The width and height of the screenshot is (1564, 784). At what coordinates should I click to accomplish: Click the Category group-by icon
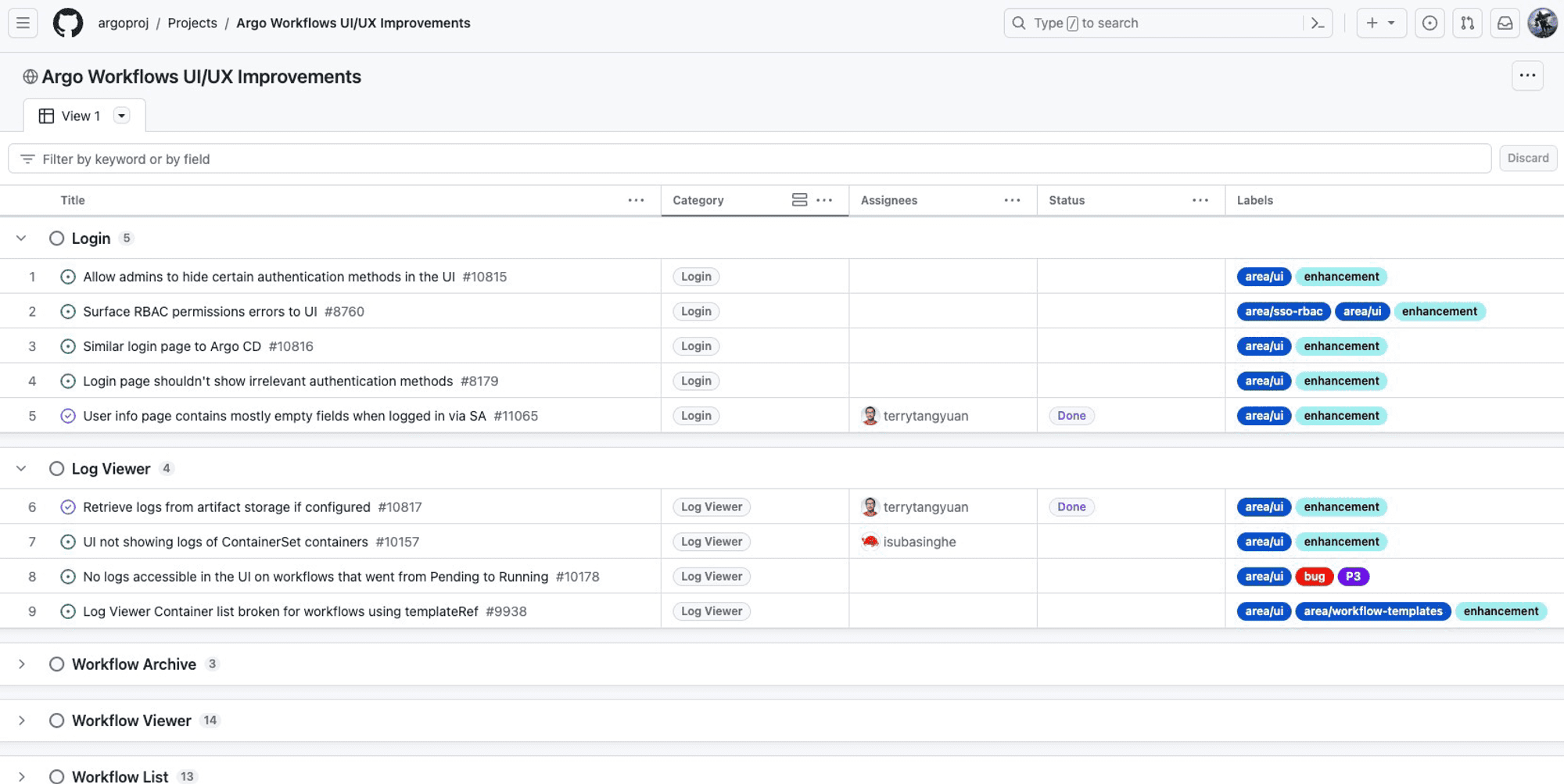(x=799, y=200)
